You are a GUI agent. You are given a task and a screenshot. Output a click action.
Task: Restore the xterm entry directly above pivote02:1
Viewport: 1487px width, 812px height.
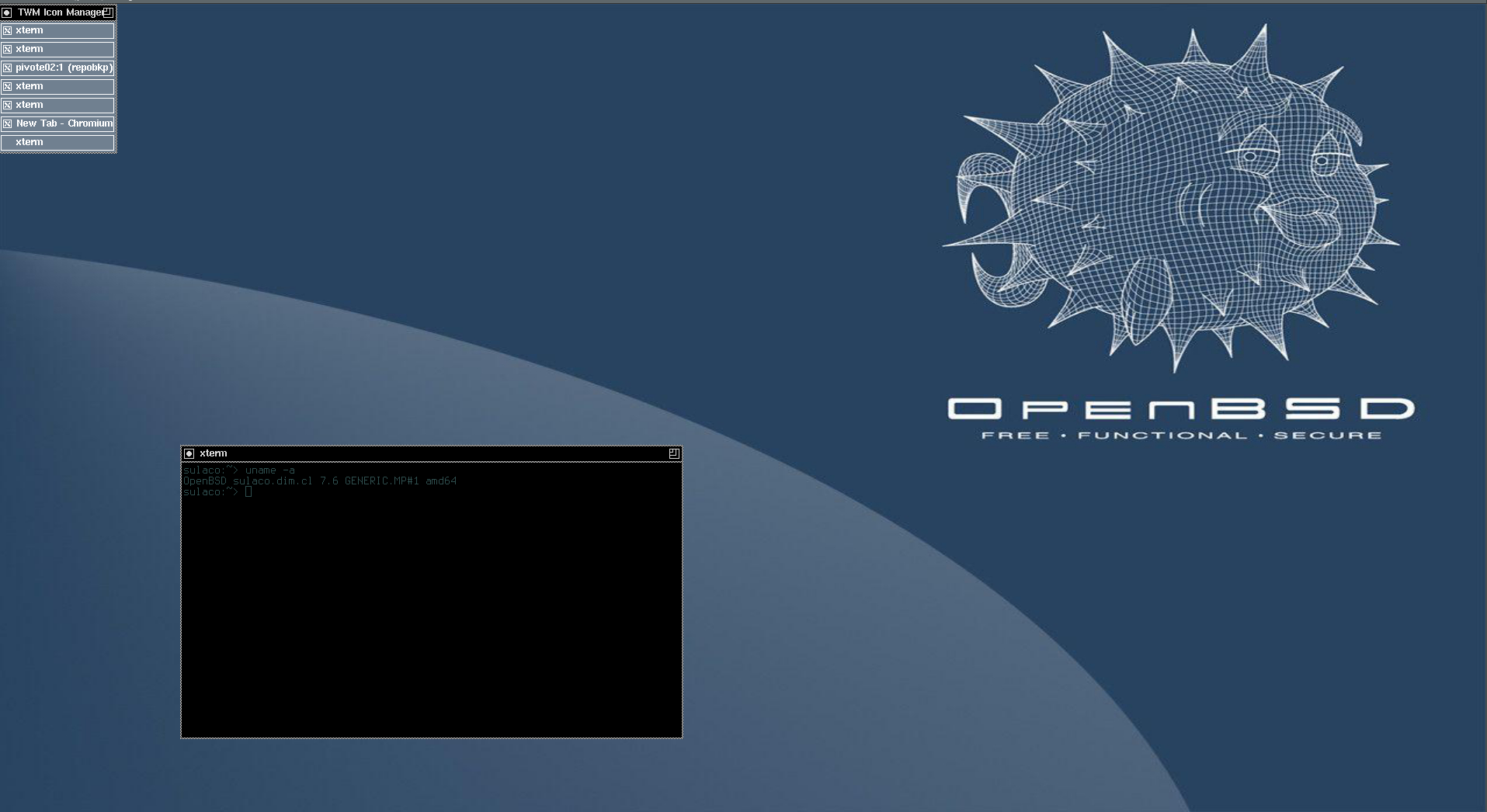point(58,49)
